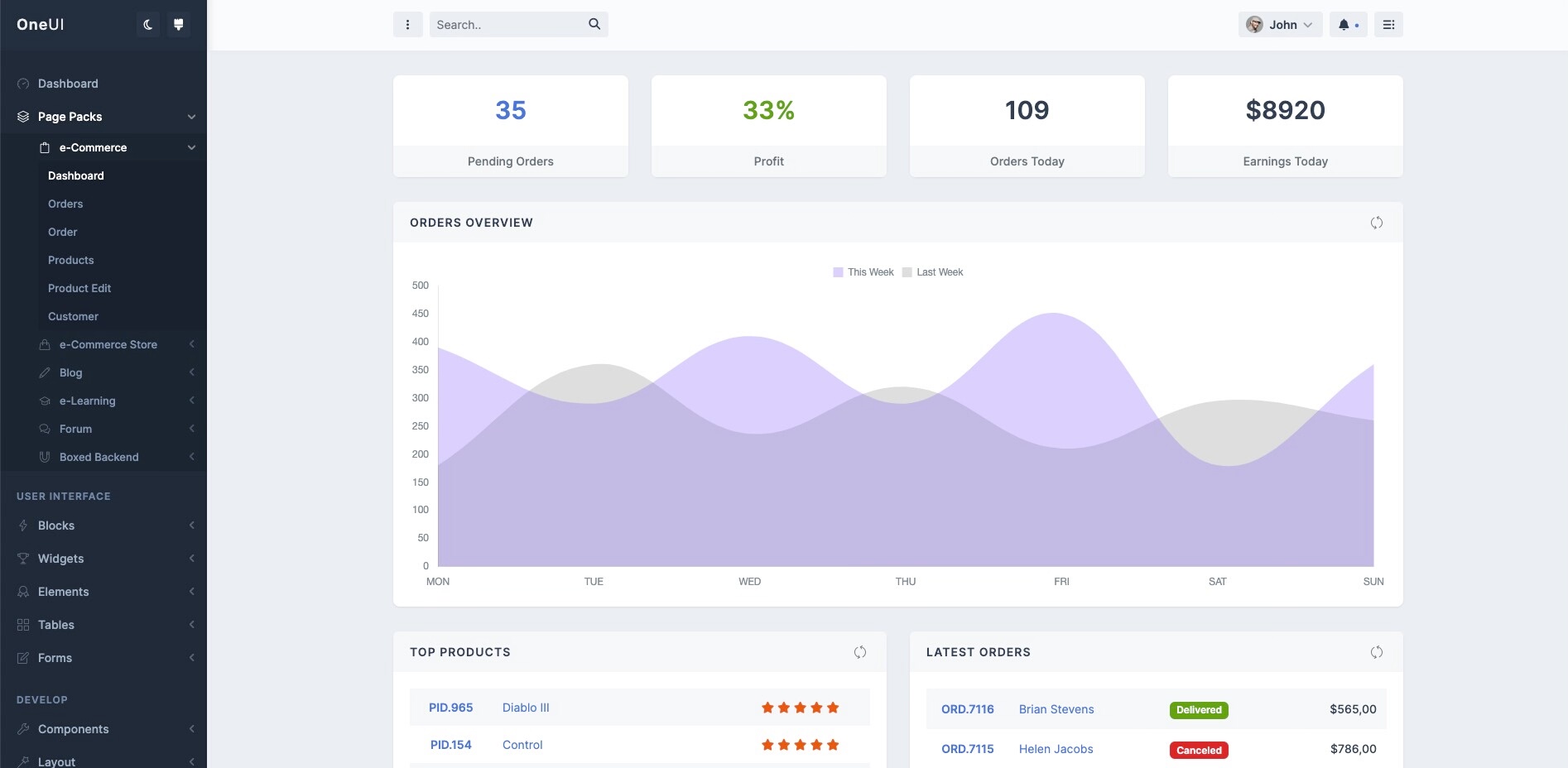Open Products page in sidebar

coord(71,260)
